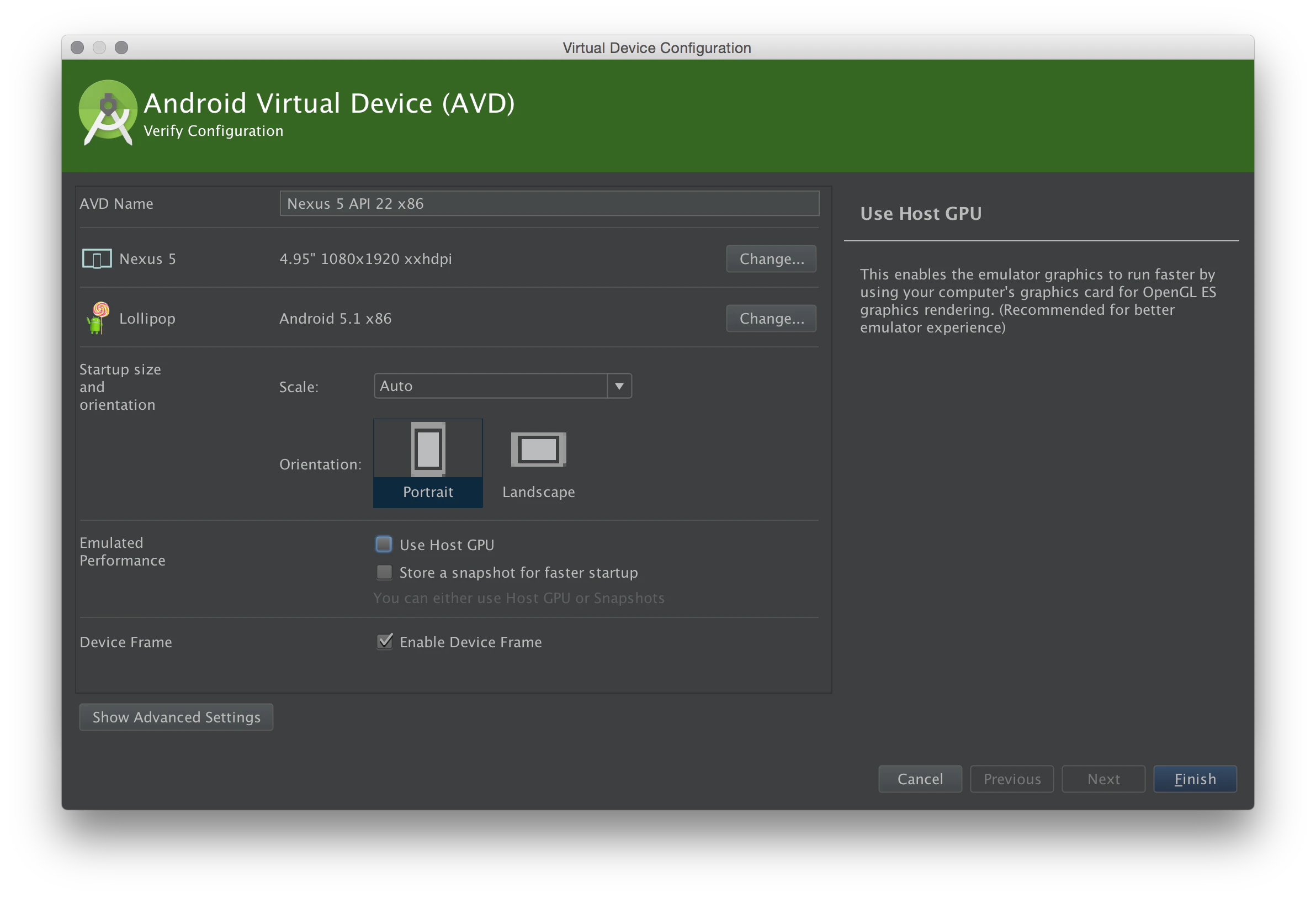This screenshot has height=898, width=1316.
Task: Click the Device Frame label
Action: point(126,642)
